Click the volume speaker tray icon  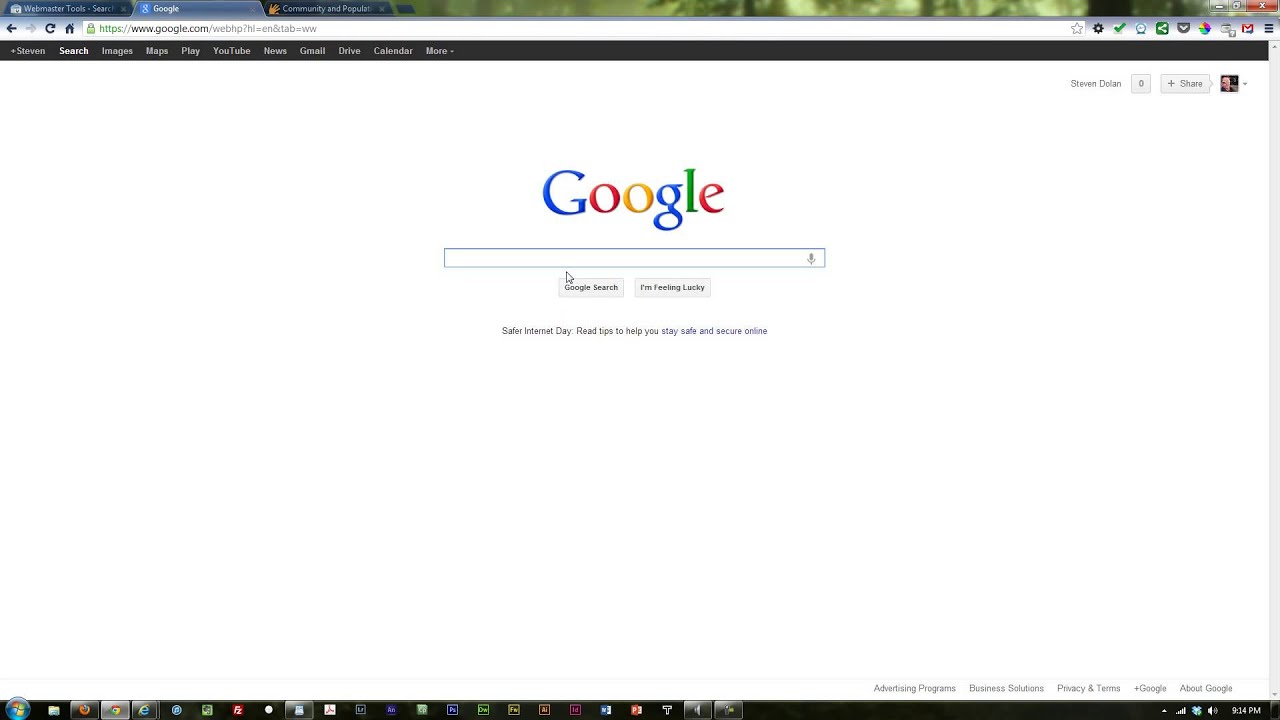point(1213,711)
